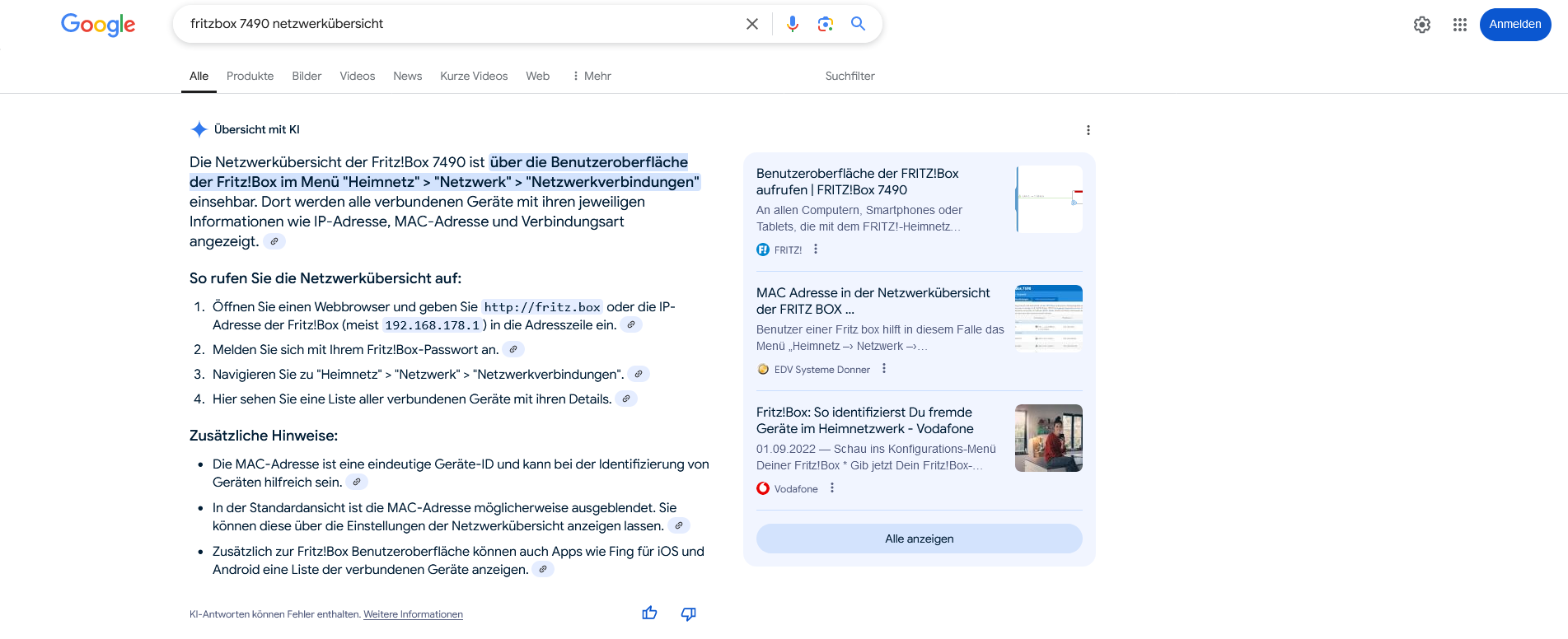Viewport: 1568px width, 639px height.
Task: Click source link icon after 'Geräte anzeigen.'
Action: pos(543,569)
